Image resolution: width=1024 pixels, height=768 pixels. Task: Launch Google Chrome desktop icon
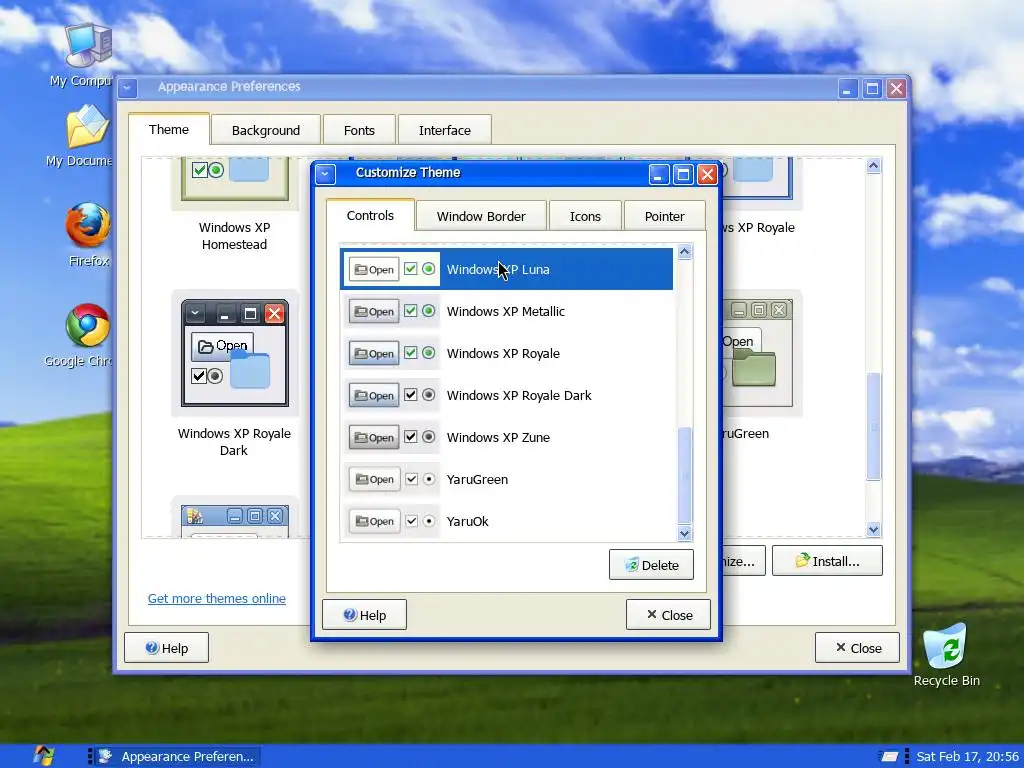click(88, 325)
